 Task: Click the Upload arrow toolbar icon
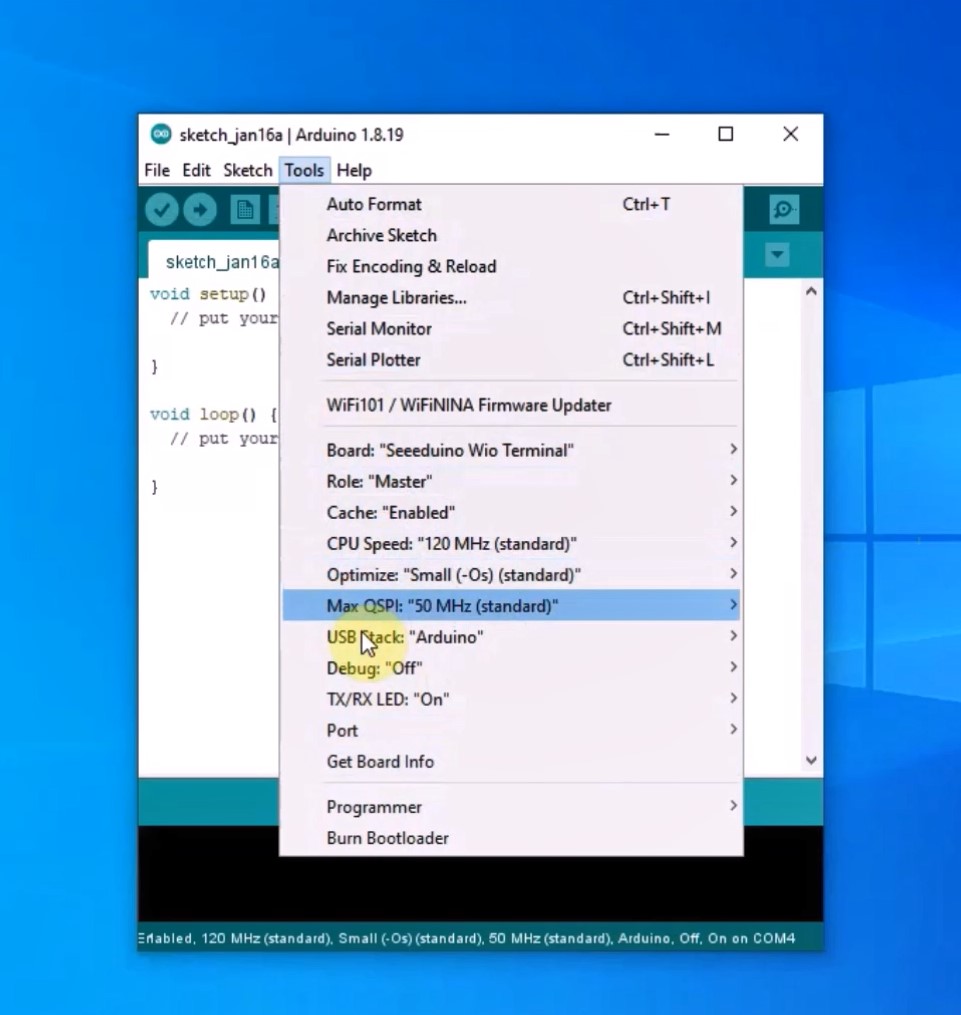(x=199, y=209)
